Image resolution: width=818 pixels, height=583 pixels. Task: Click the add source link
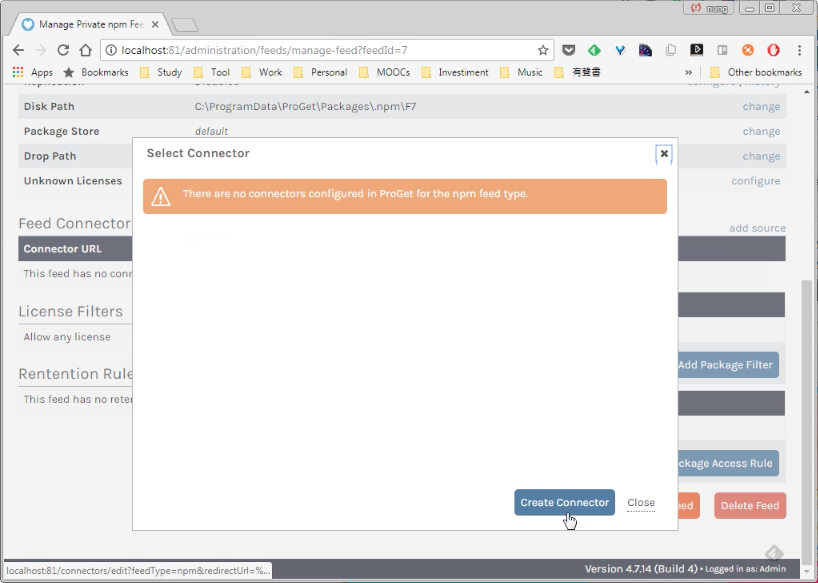[757, 228]
